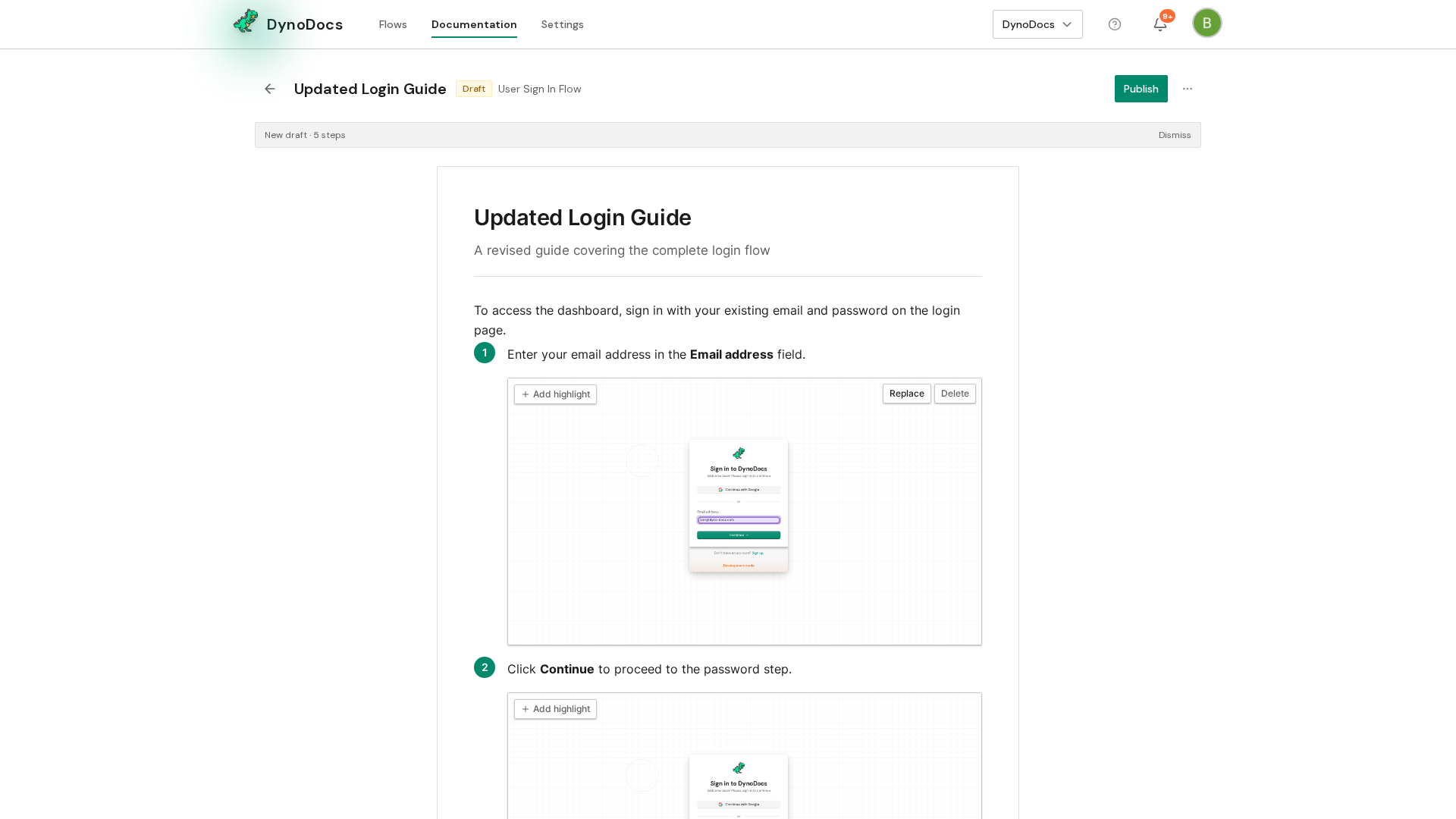Click the 'New draft · 5 steps' text
The height and width of the screenshot is (819, 1456).
click(x=305, y=135)
